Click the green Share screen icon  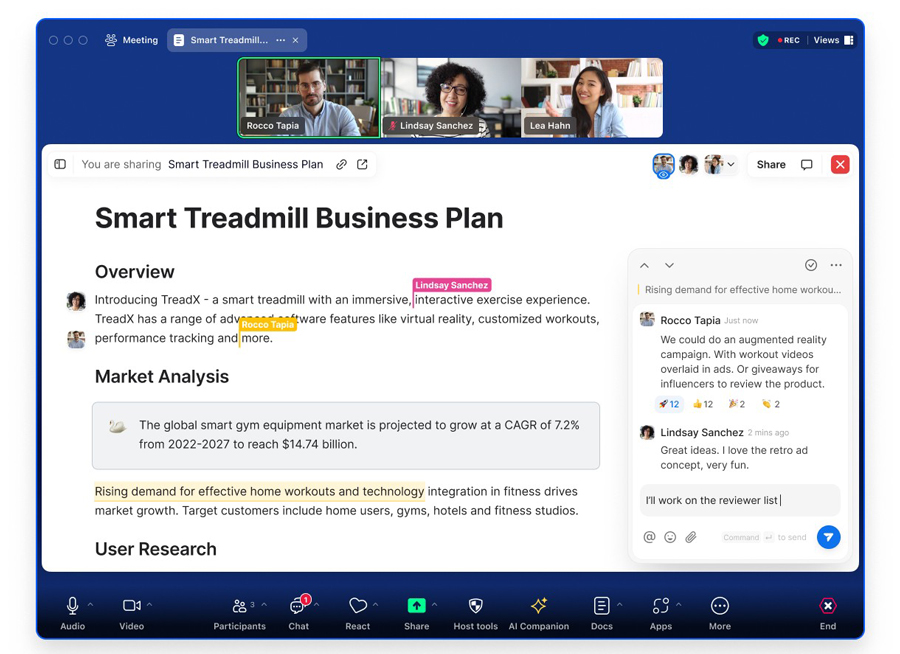coord(417,606)
